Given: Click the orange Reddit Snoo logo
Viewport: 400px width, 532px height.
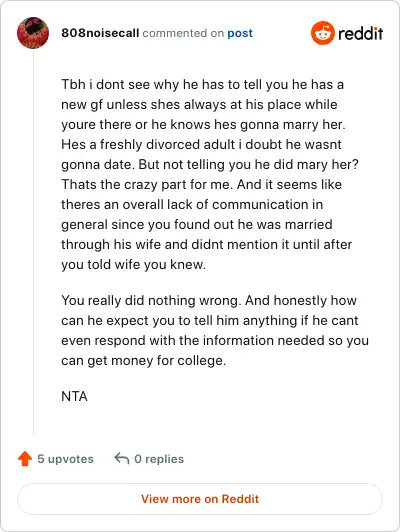Looking at the screenshot, I should coord(323,33).
